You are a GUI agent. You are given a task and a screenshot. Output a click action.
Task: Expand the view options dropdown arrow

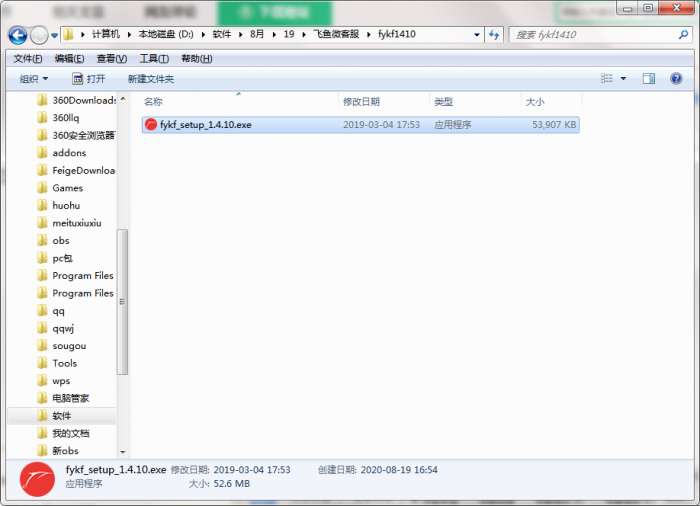click(x=623, y=79)
